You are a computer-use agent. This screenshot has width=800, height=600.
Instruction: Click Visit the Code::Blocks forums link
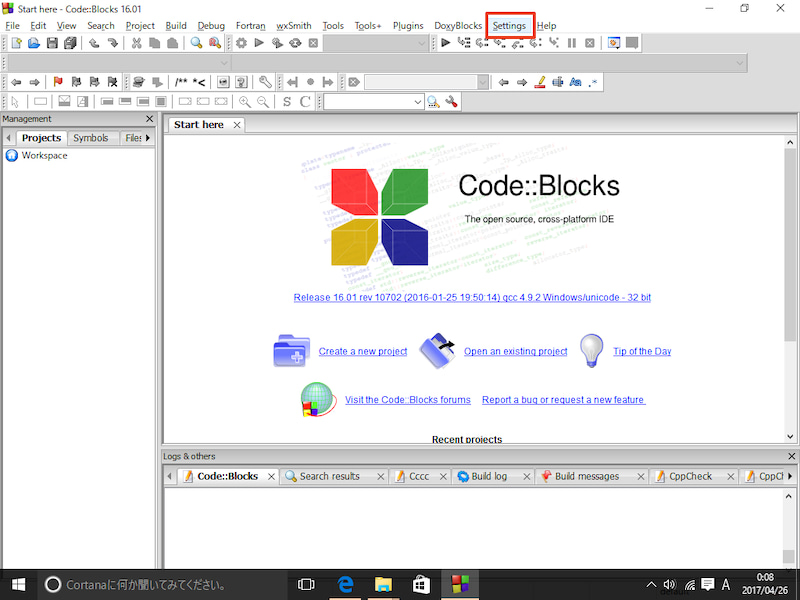coord(408,399)
